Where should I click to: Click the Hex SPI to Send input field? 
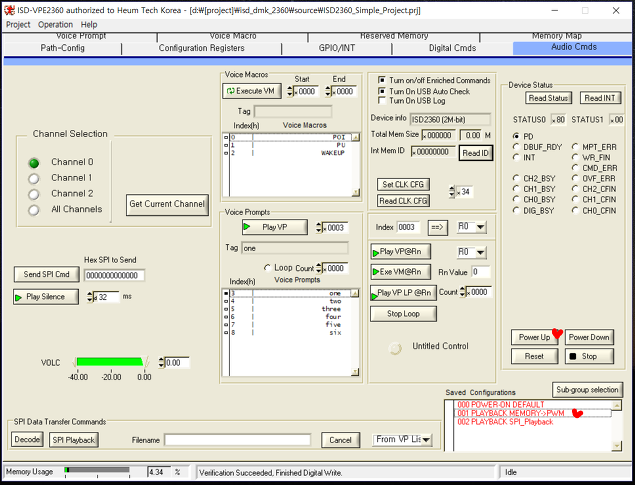click(x=114, y=275)
